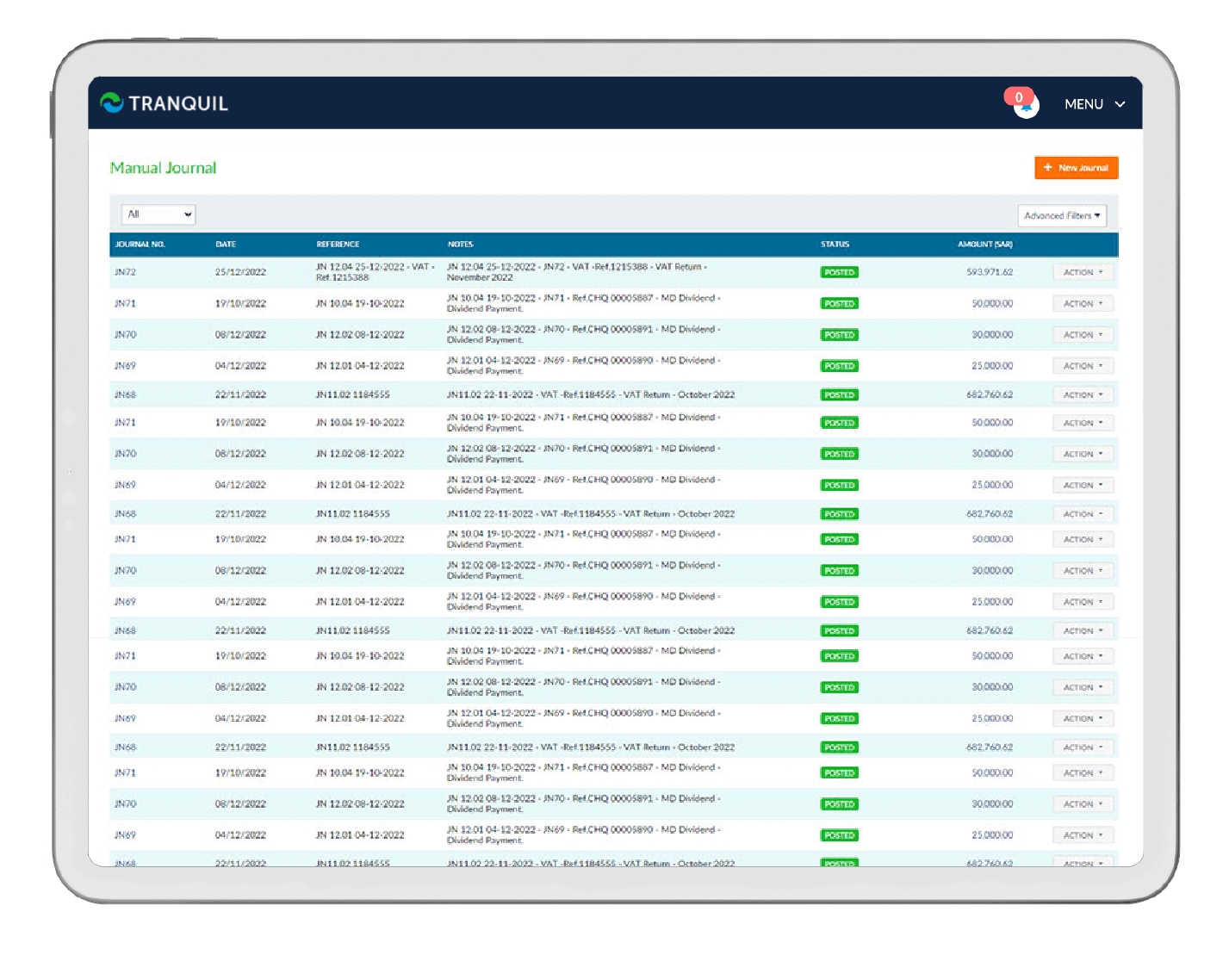1229x980 pixels.
Task: Open ACTION dropdown for topmost JN69 row
Action: point(1083,366)
